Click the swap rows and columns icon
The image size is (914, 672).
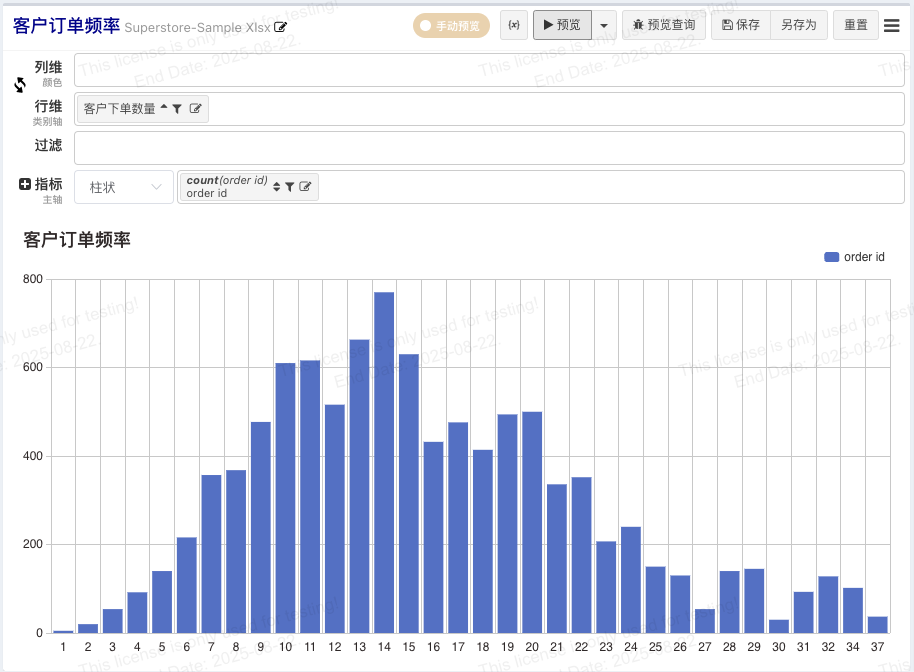(x=20, y=85)
